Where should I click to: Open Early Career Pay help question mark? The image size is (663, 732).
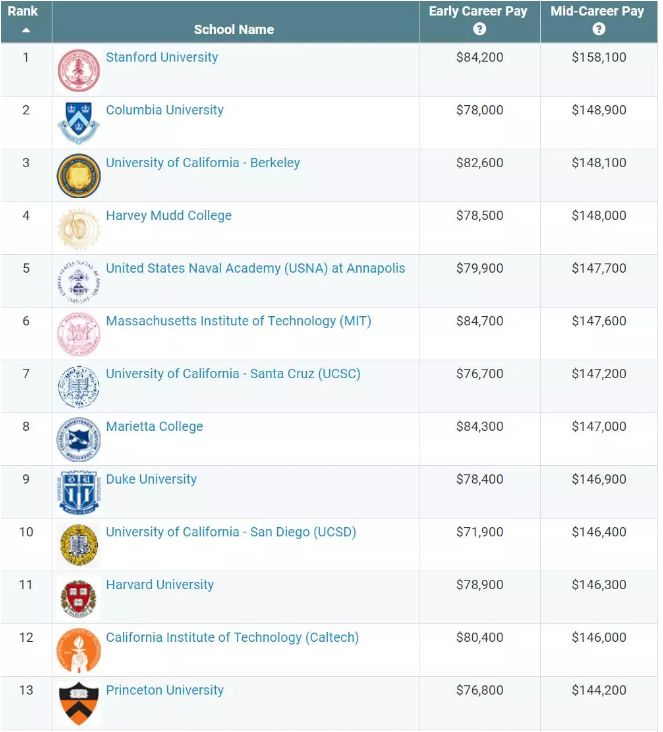pyautogui.click(x=479, y=29)
